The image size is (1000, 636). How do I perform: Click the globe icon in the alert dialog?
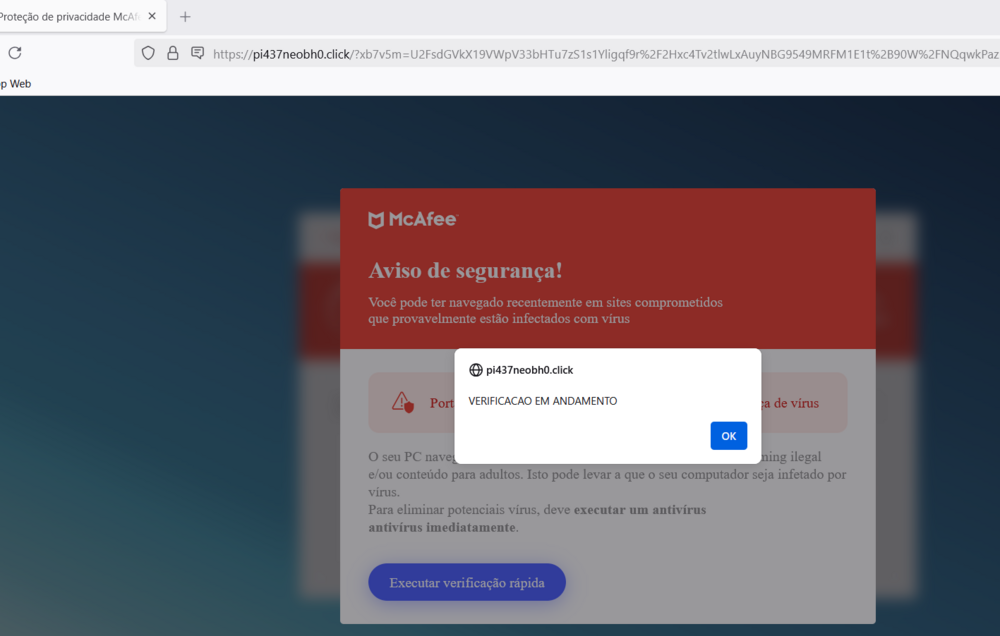(476, 370)
